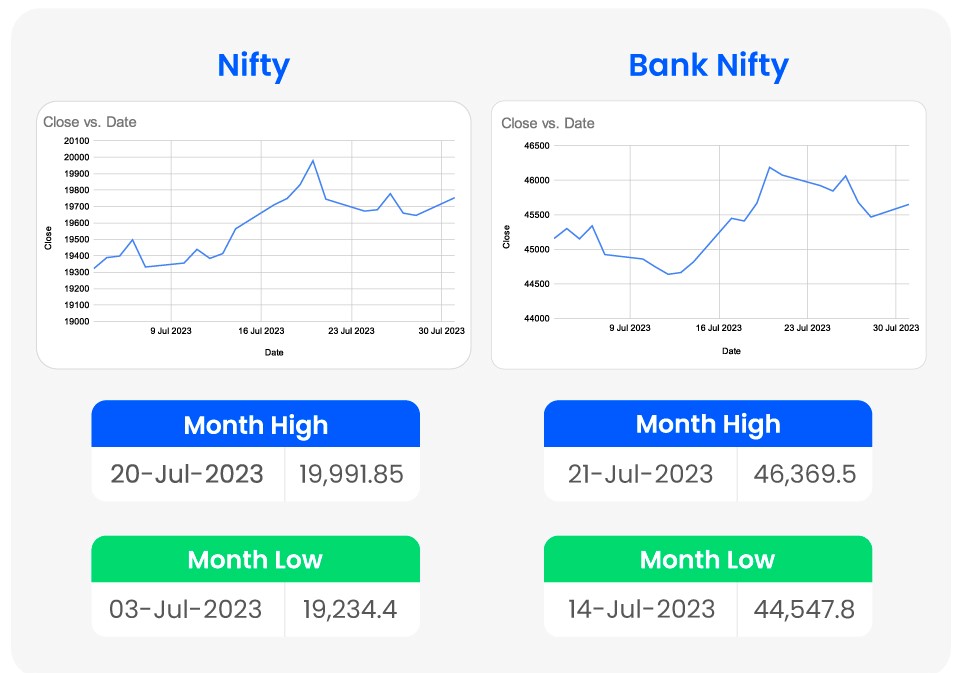Click the 16 Jul 2023 label on Nifty chart
957x673 pixels.
(260, 330)
